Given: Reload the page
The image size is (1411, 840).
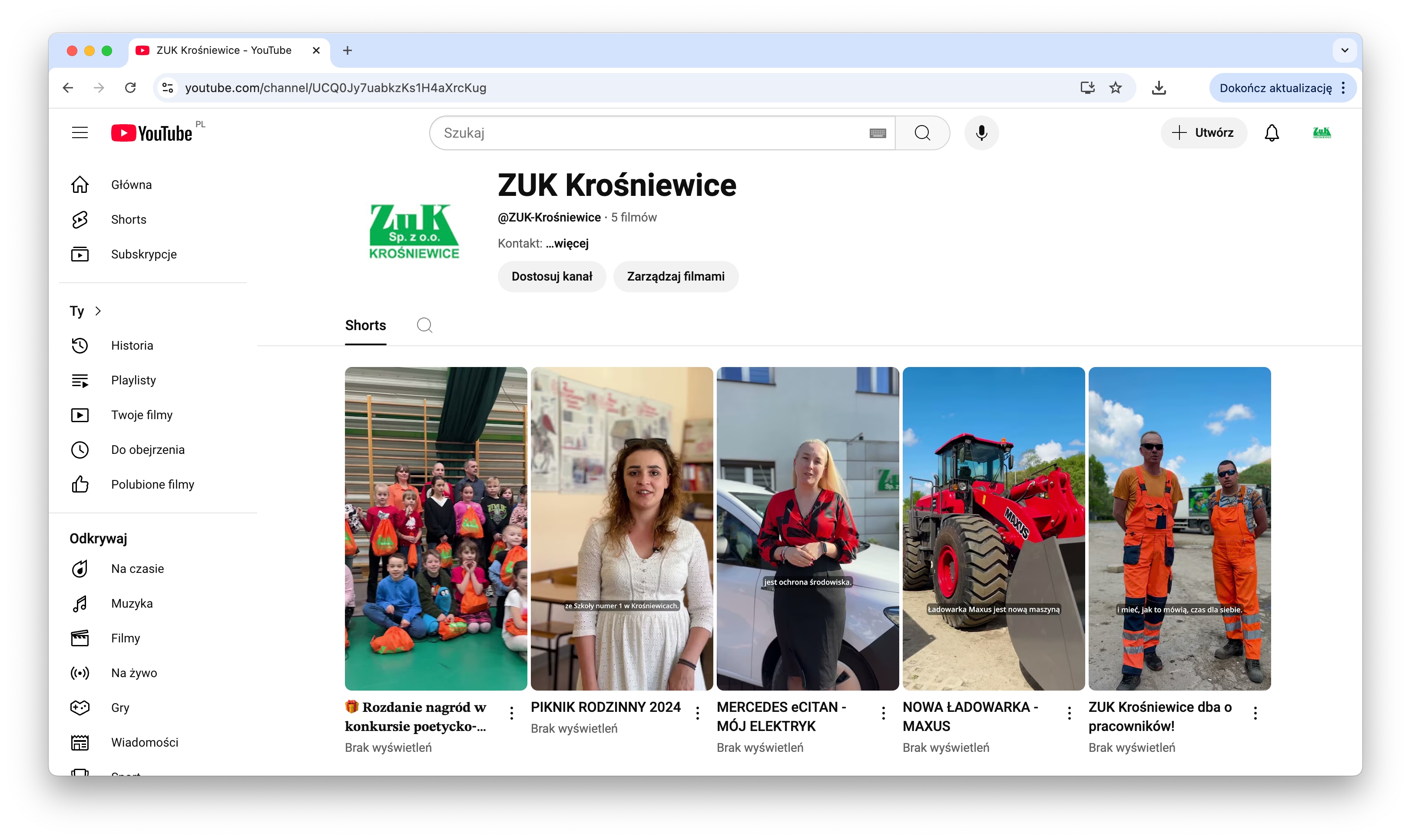Looking at the screenshot, I should click(x=130, y=88).
